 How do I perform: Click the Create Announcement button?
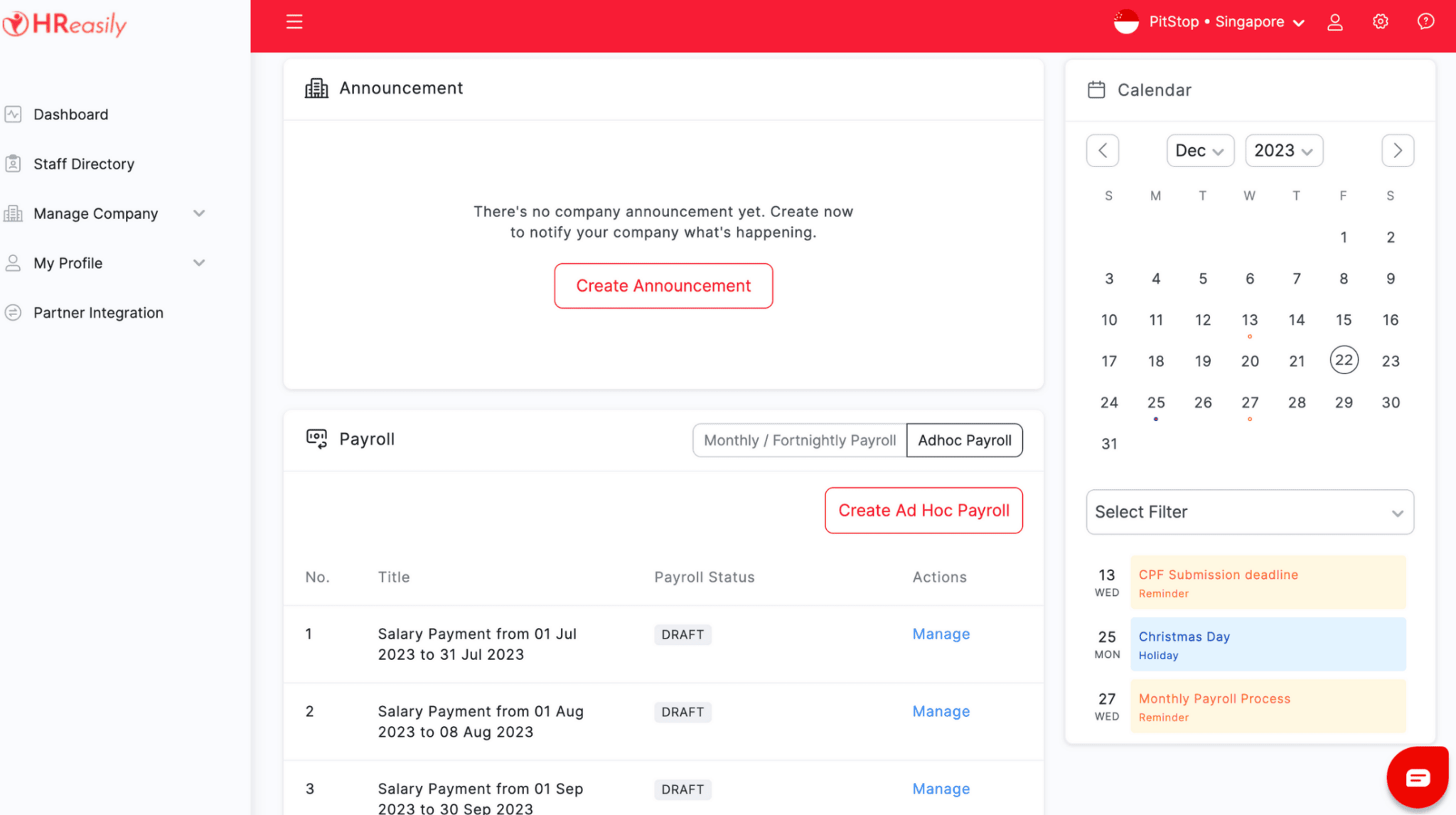[663, 286]
